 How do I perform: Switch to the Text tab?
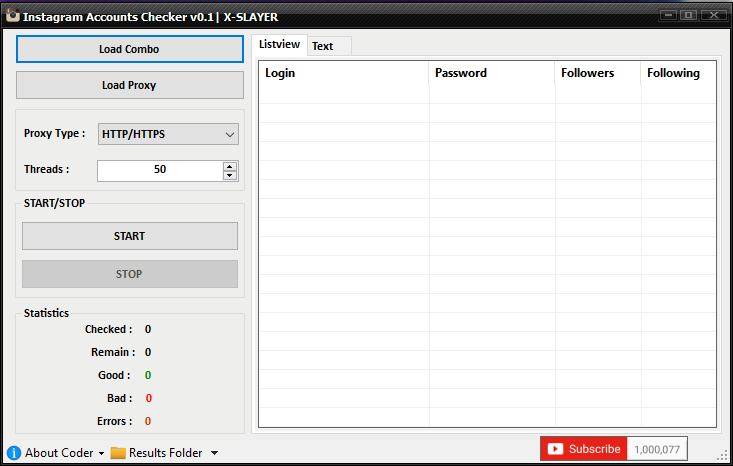pyautogui.click(x=329, y=46)
